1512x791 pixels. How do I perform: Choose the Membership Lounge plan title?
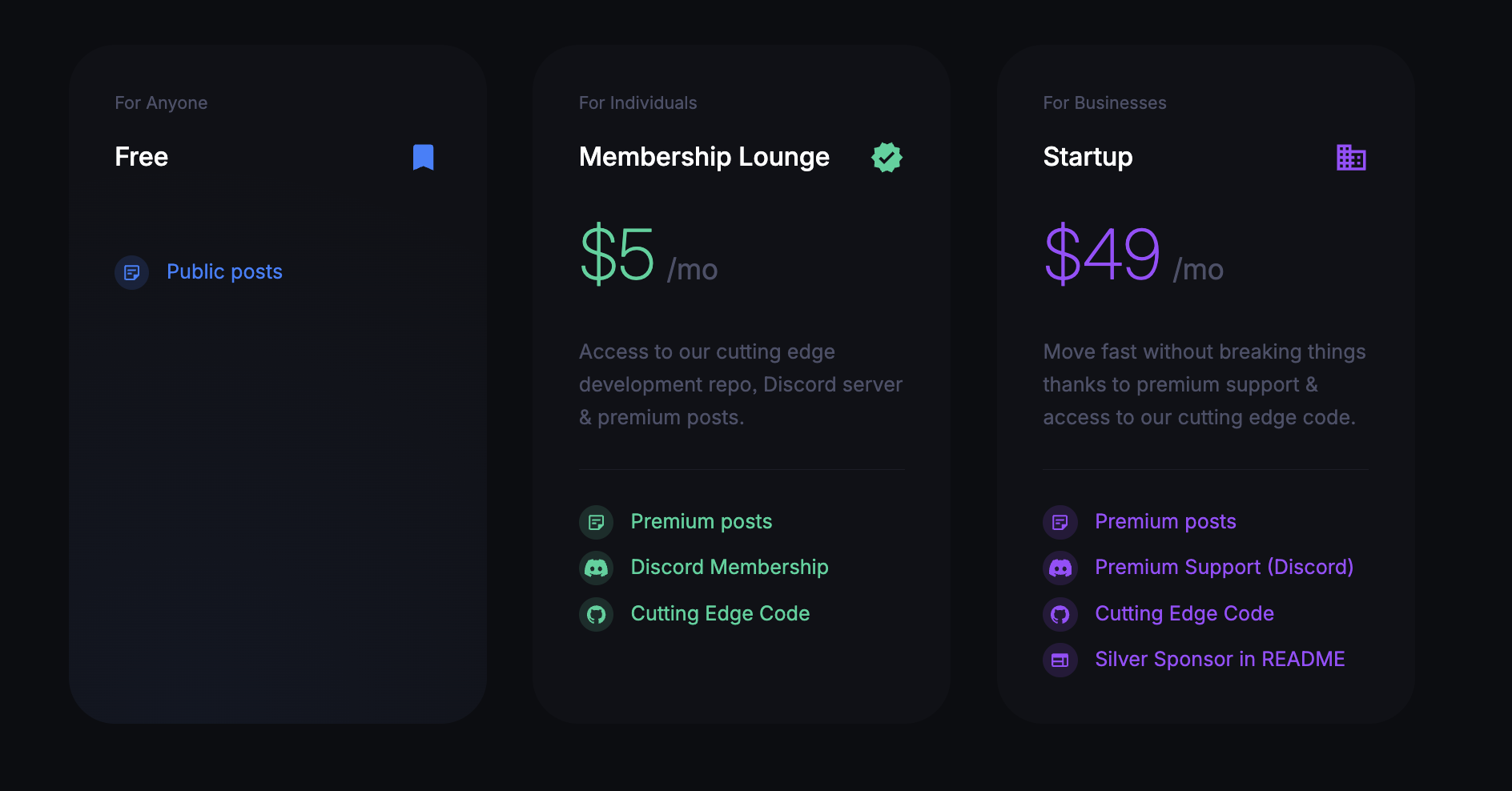(x=704, y=157)
